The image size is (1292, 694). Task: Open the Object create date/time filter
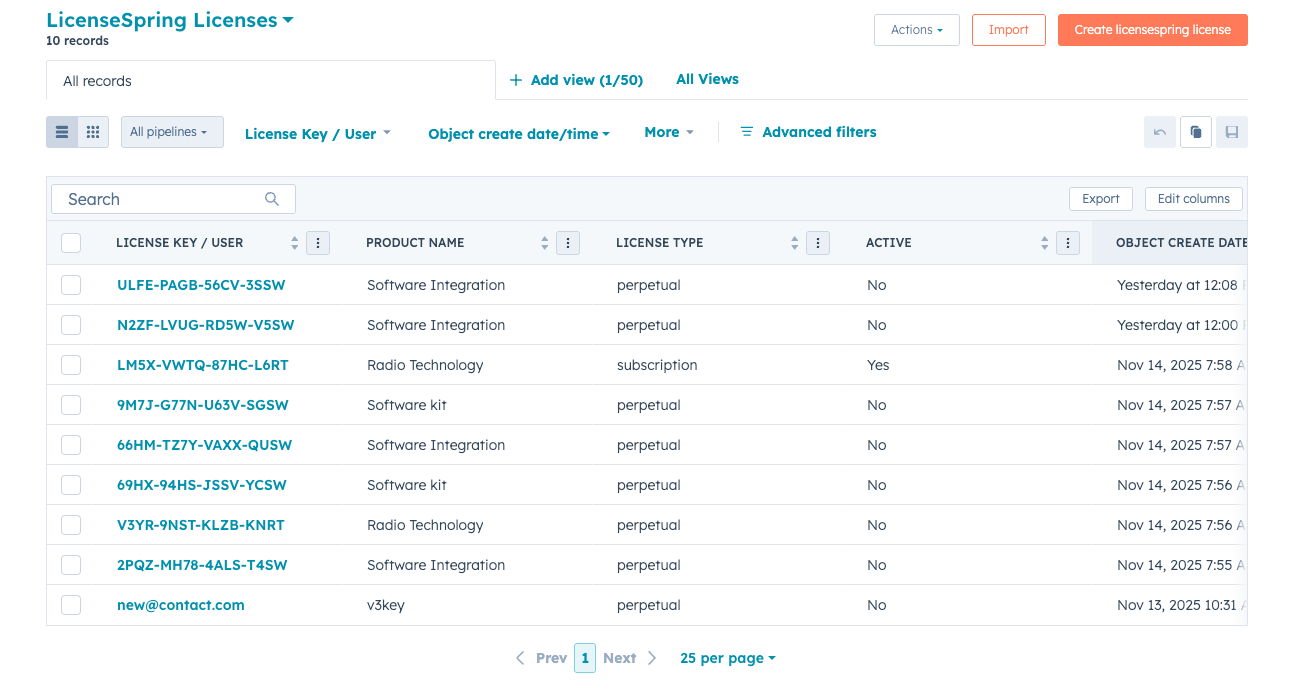click(518, 134)
